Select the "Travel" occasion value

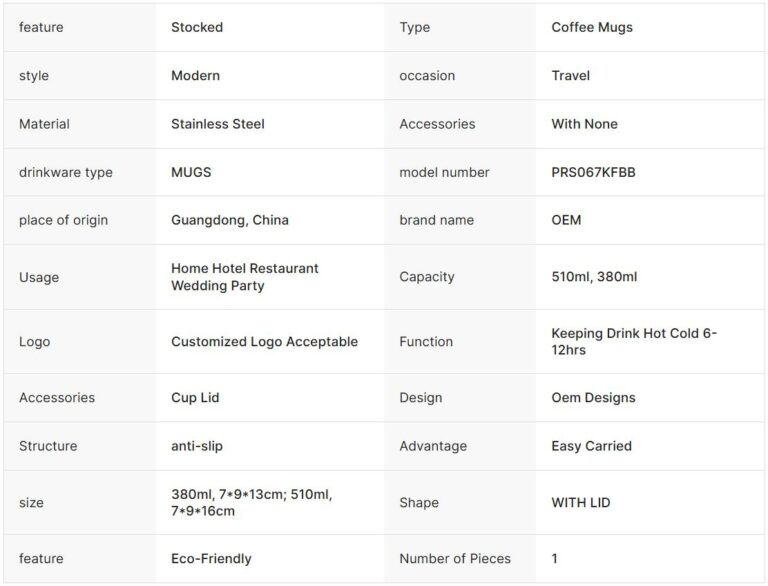point(571,75)
